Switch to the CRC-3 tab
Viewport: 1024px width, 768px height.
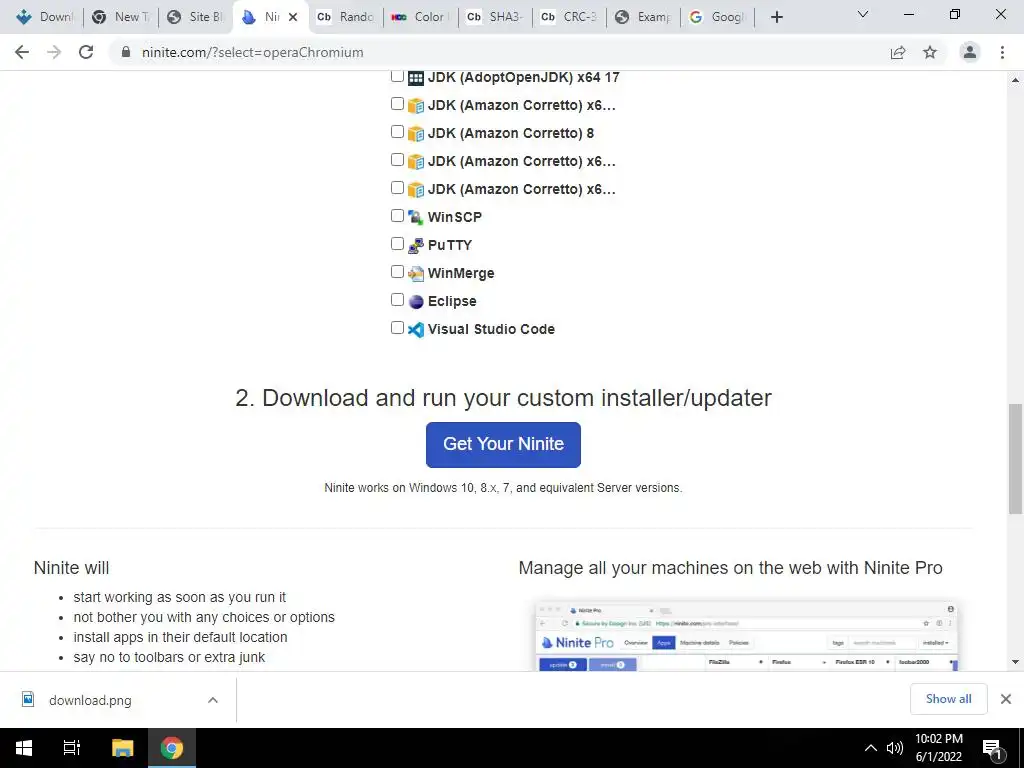[x=569, y=17]
